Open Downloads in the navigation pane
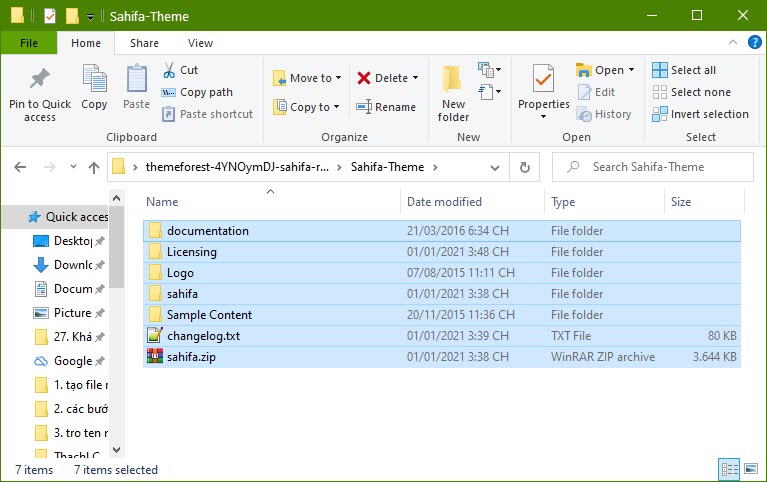This screenshot has width=767, height=482. (68, 265)
